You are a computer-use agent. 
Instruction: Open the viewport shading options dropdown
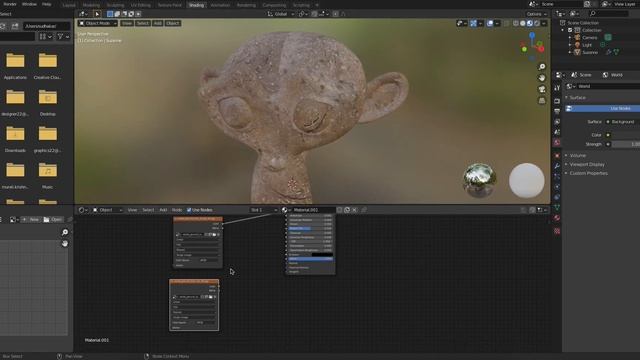tap(544, 23)
